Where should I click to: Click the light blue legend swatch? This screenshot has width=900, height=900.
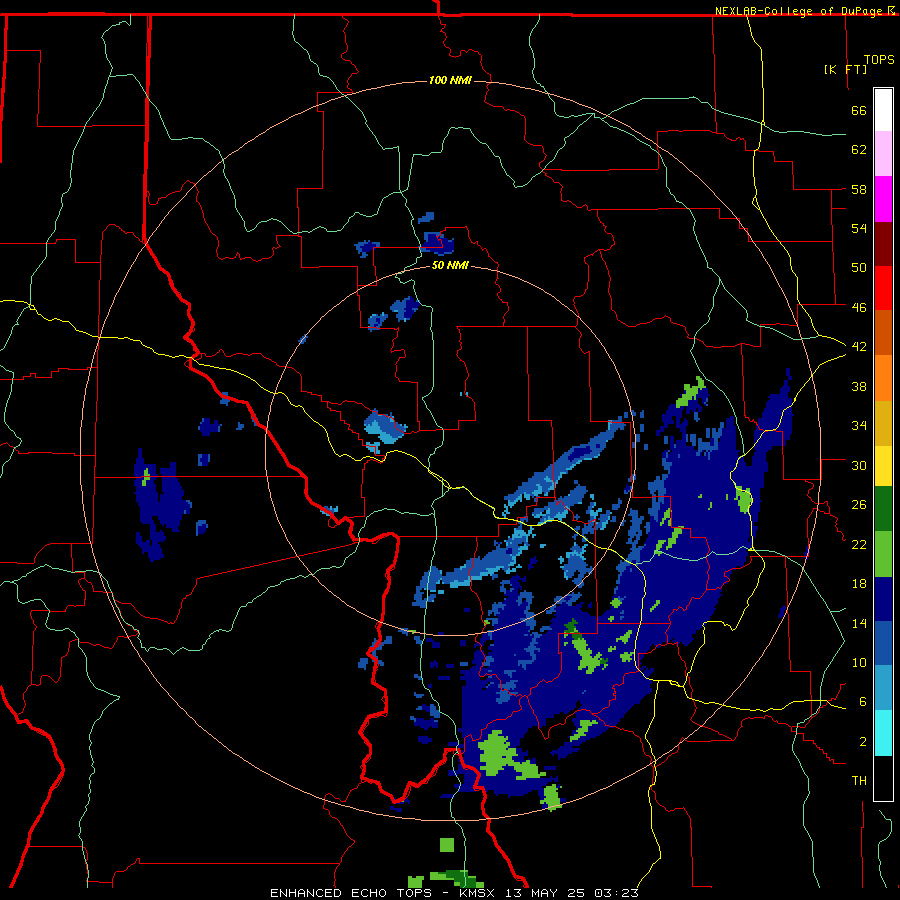tap(883, 688)
